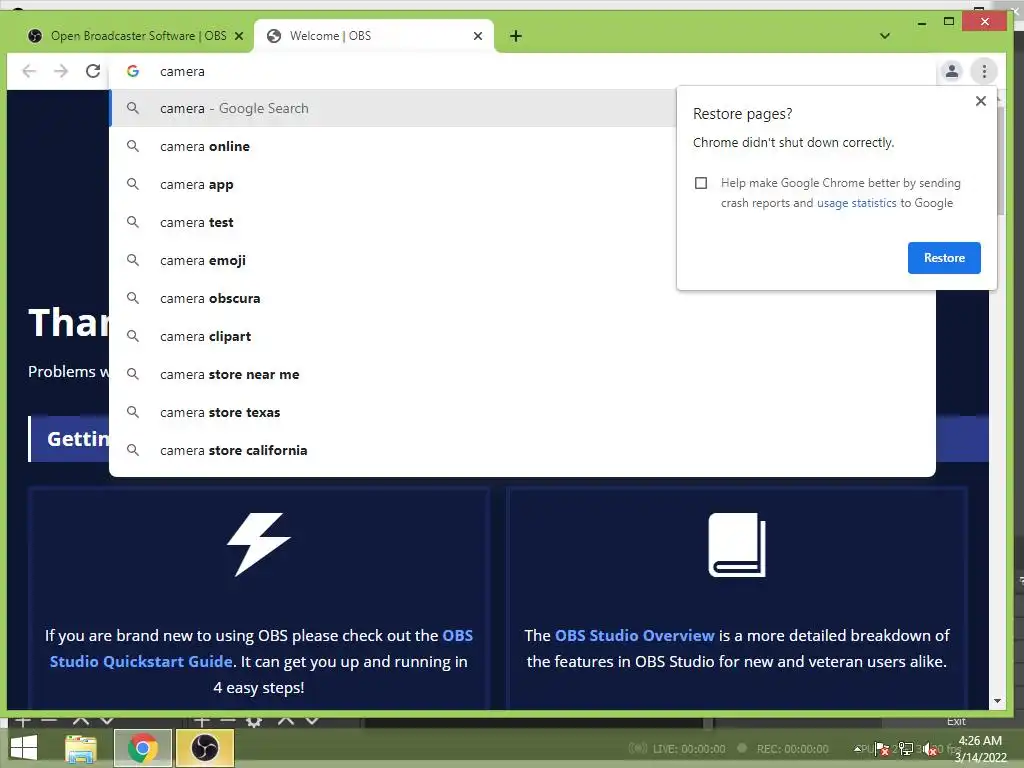Click in the address bar text camera
The height and width of the screenshot is (768, 1024).
[182, 71]
